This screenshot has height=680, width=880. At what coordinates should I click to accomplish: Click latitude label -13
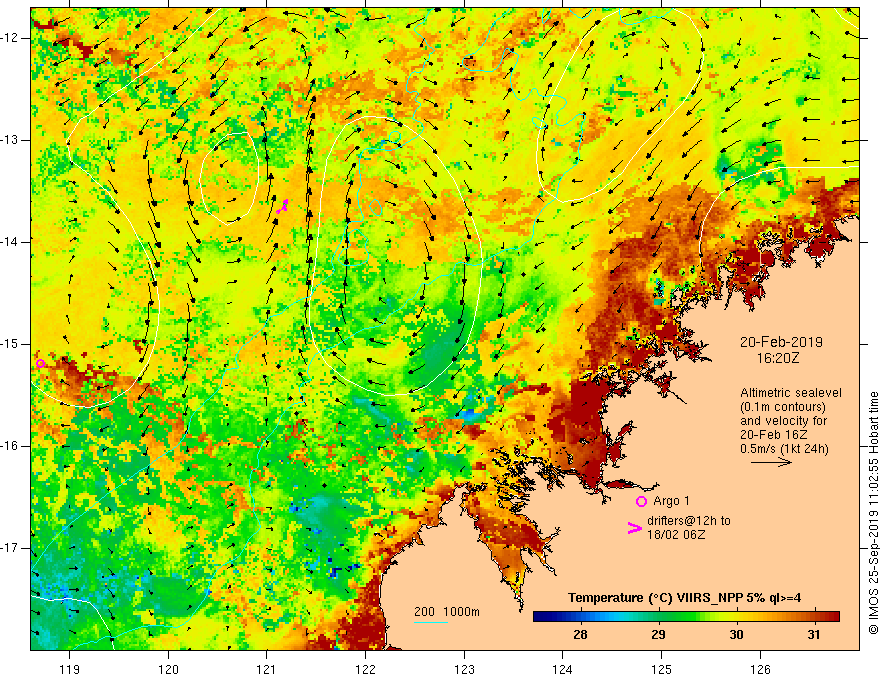tap(11, 140)
